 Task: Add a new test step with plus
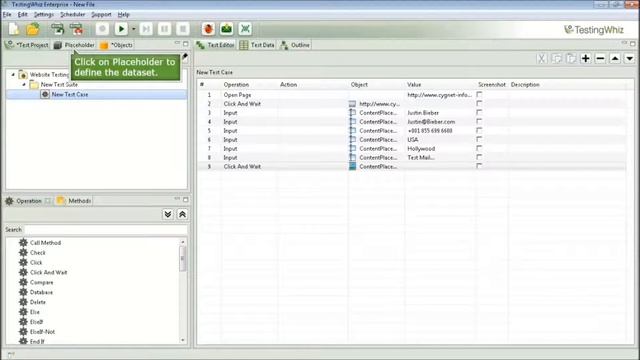click(x=586, y=58)
